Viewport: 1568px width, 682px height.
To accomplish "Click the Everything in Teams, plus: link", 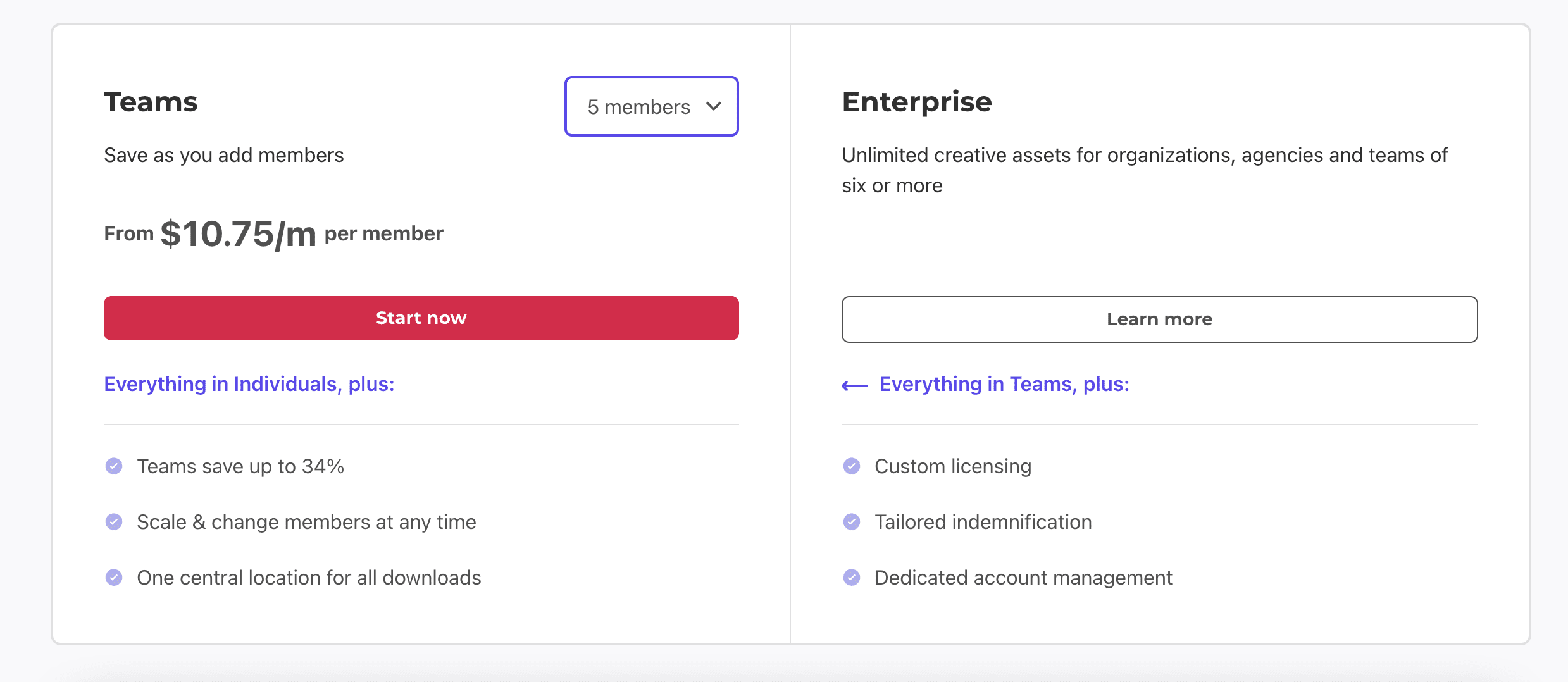I will click(1004, 384).
